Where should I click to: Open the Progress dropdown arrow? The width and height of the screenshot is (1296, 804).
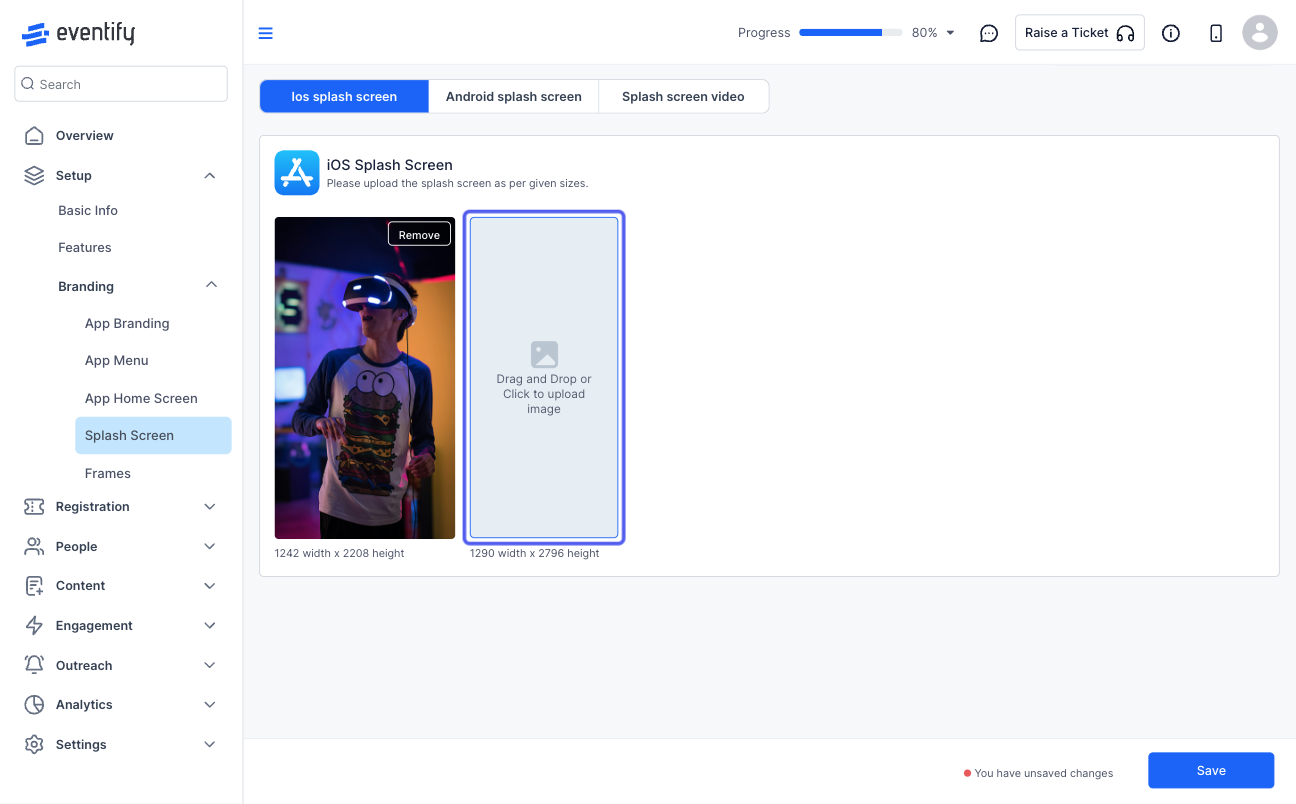[x=950, y=33]
